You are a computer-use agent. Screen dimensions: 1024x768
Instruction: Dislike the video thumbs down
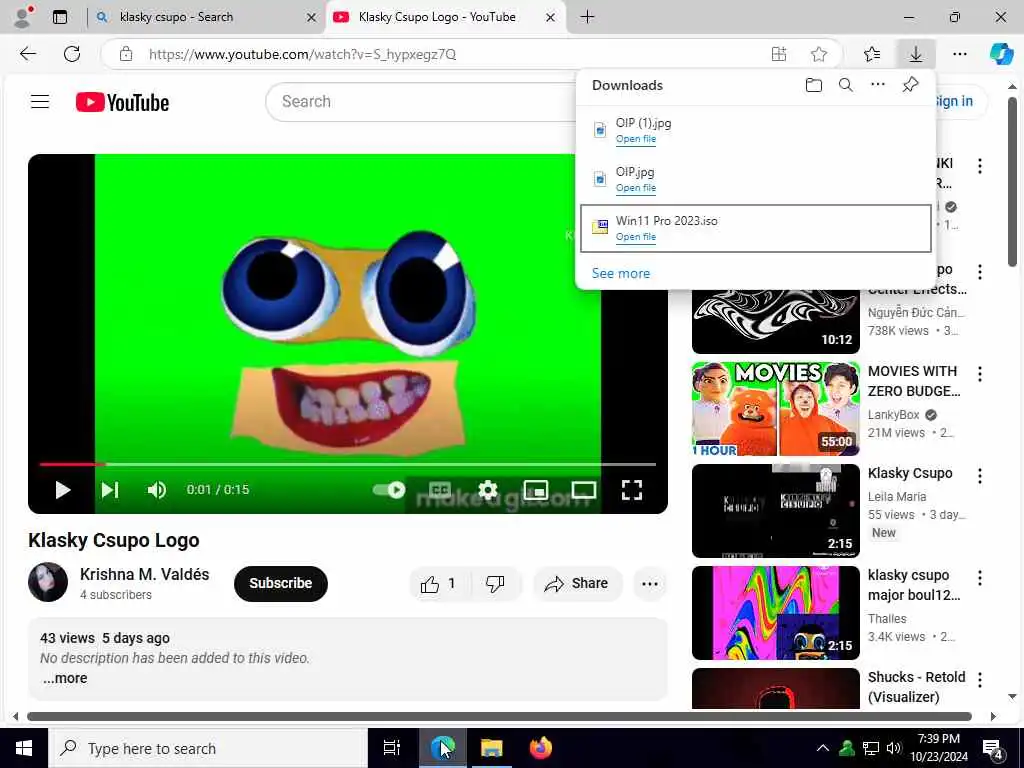[495, 584]
